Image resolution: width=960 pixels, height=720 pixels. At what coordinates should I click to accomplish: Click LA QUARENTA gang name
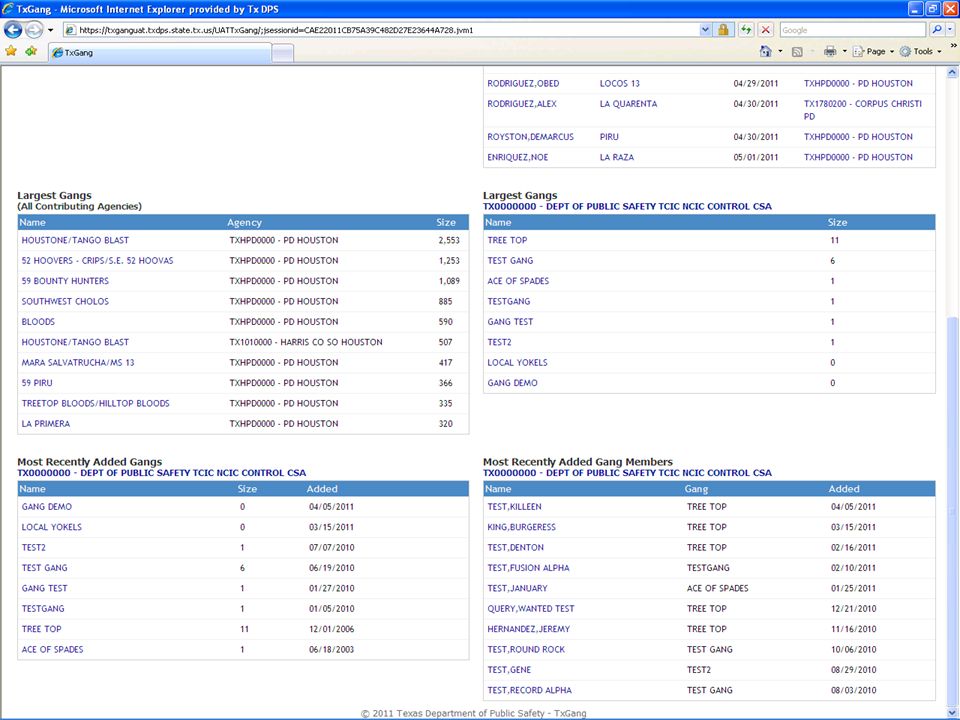(628, 103)
